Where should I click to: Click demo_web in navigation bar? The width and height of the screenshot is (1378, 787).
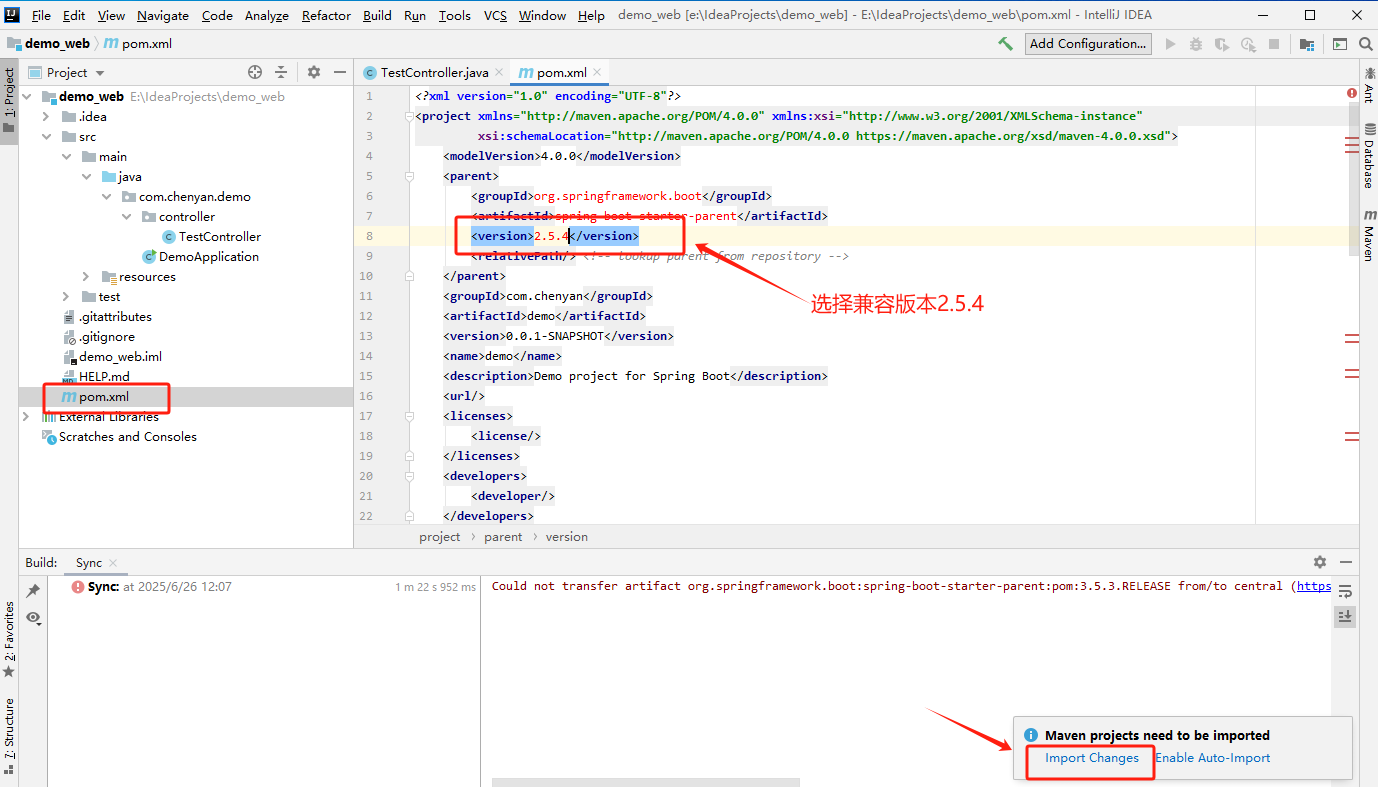coord(55,44)
